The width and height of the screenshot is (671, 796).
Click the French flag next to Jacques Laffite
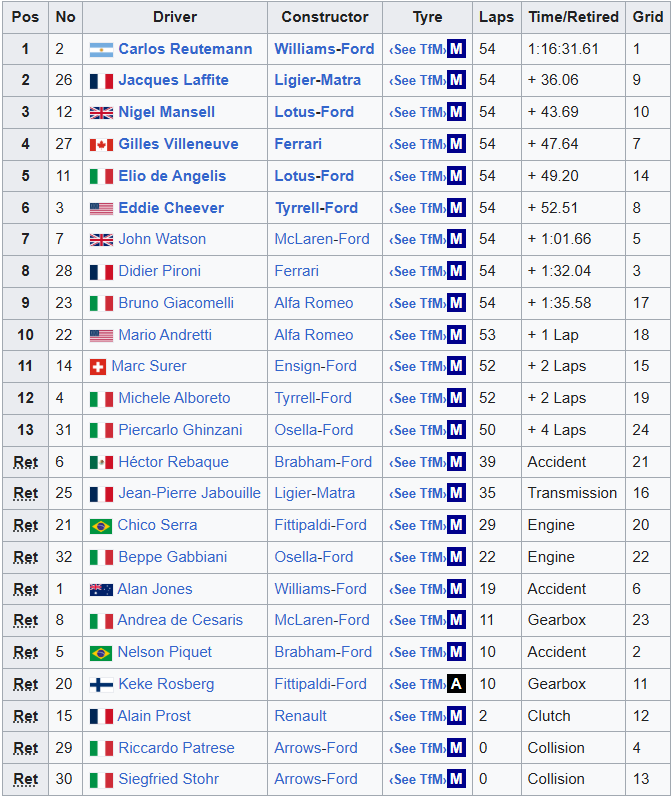101,81
